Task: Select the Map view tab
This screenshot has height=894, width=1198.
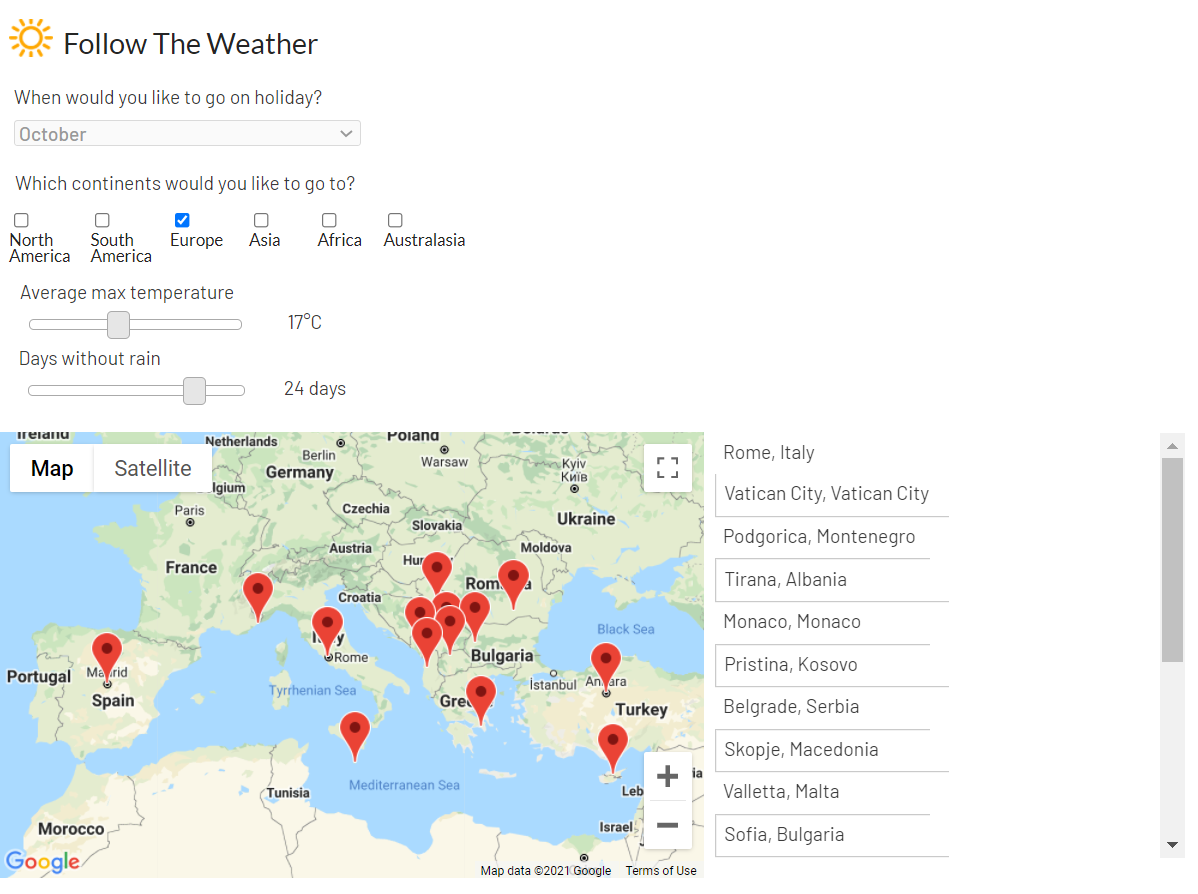Action: [x=52, y=468]
